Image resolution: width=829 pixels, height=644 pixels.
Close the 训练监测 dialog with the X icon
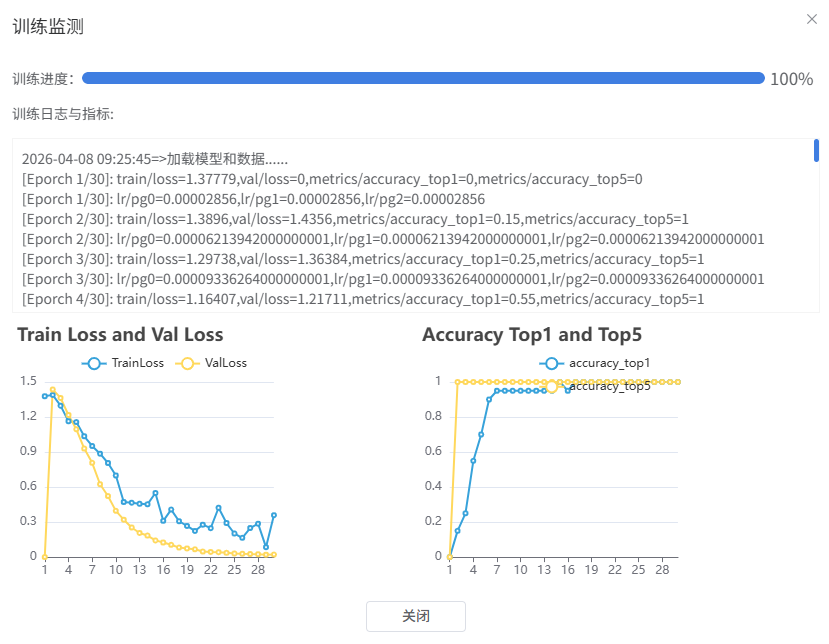[x=811, y=19]
